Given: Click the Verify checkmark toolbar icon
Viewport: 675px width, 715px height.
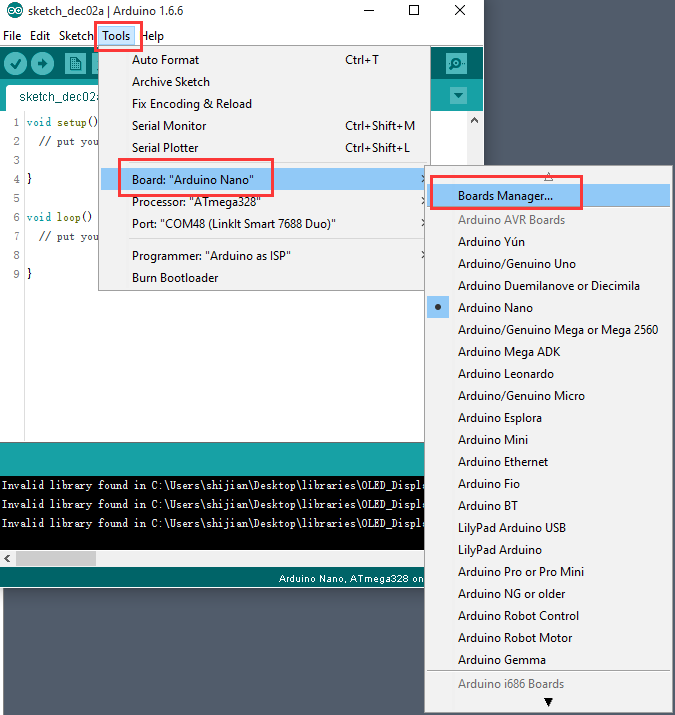Looking at the screenshot, I should tap(16, 64).
